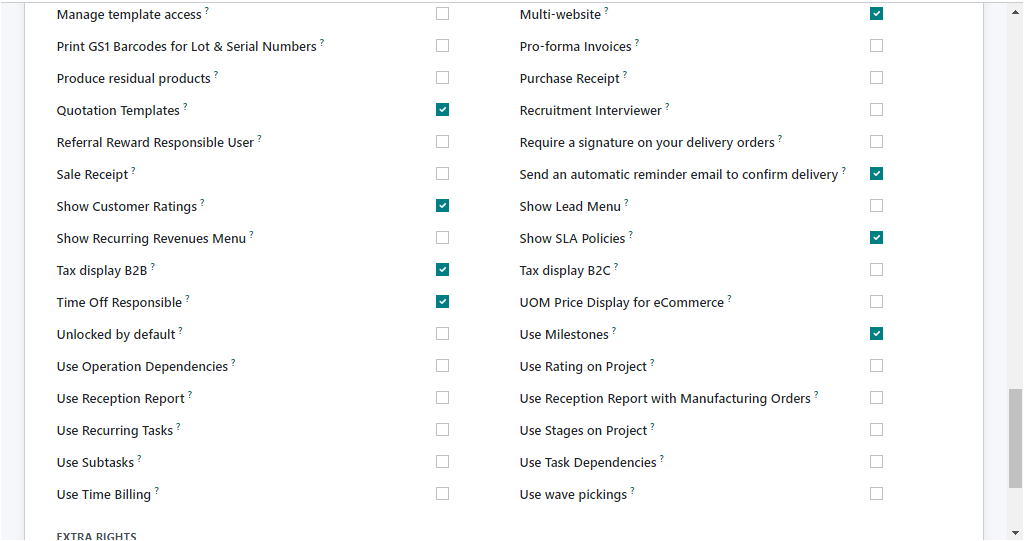This screenshot has width=1024, height=541.
Task: Check the Use Subtasks checkbox
Action: click(x=442, y=462)
